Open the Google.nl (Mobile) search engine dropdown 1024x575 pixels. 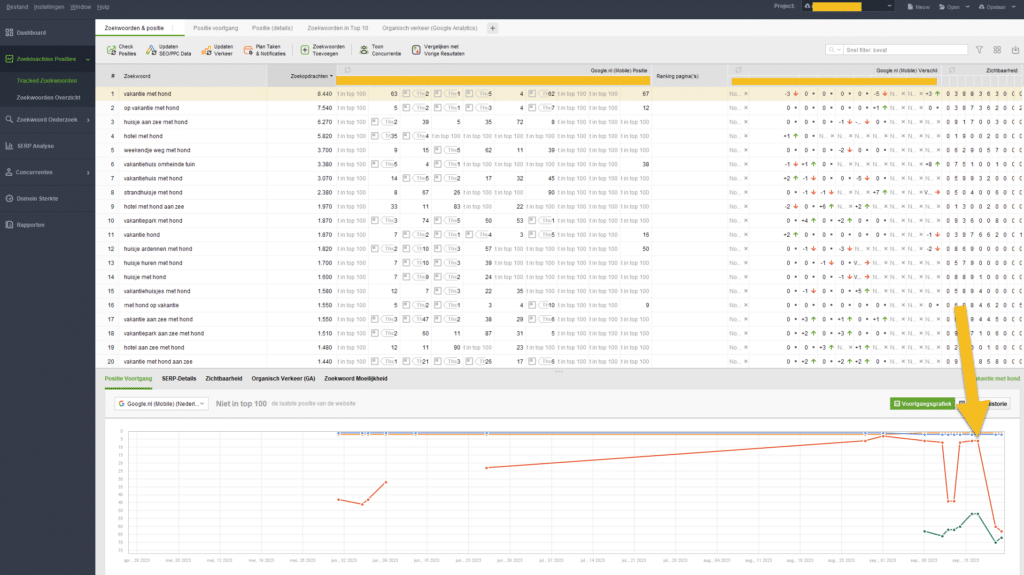coord(161,404)
